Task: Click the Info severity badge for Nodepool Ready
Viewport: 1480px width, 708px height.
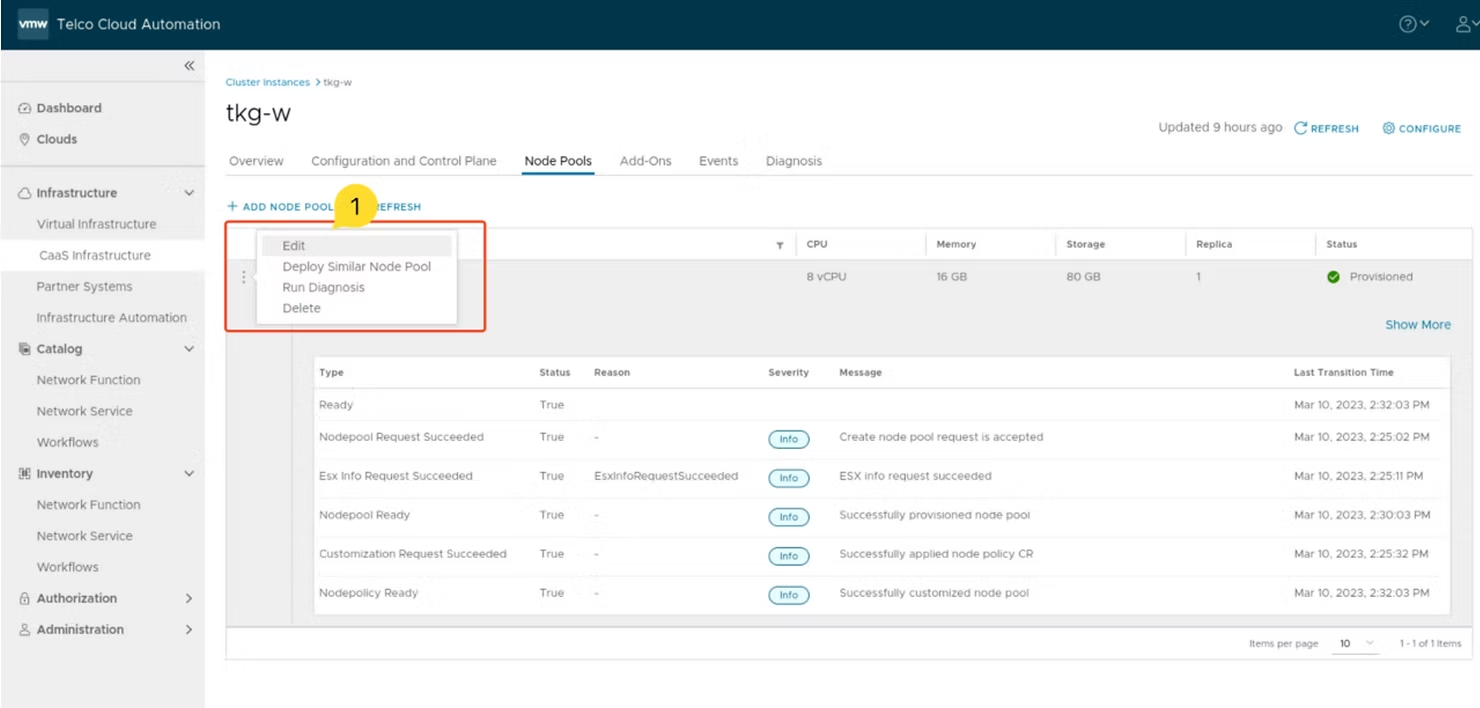Action: pyautogui.click(x=789, y=517)
